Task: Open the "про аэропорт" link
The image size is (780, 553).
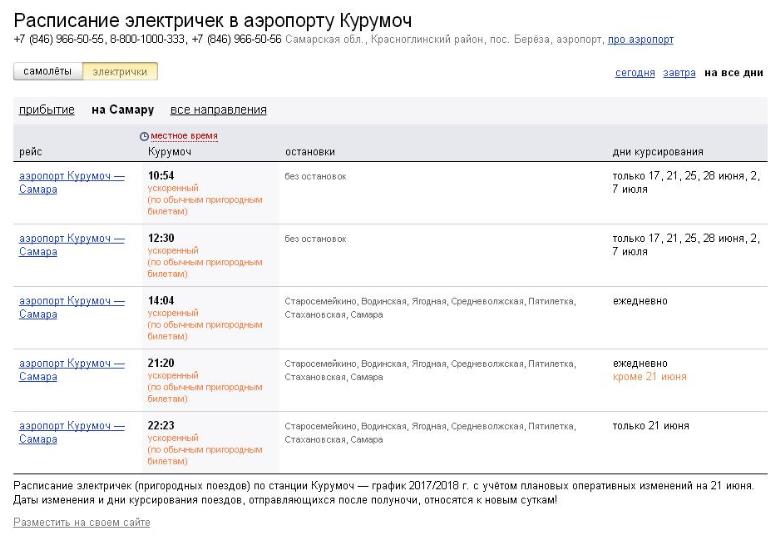Action: pyautogui.click(x=640, y=40)
